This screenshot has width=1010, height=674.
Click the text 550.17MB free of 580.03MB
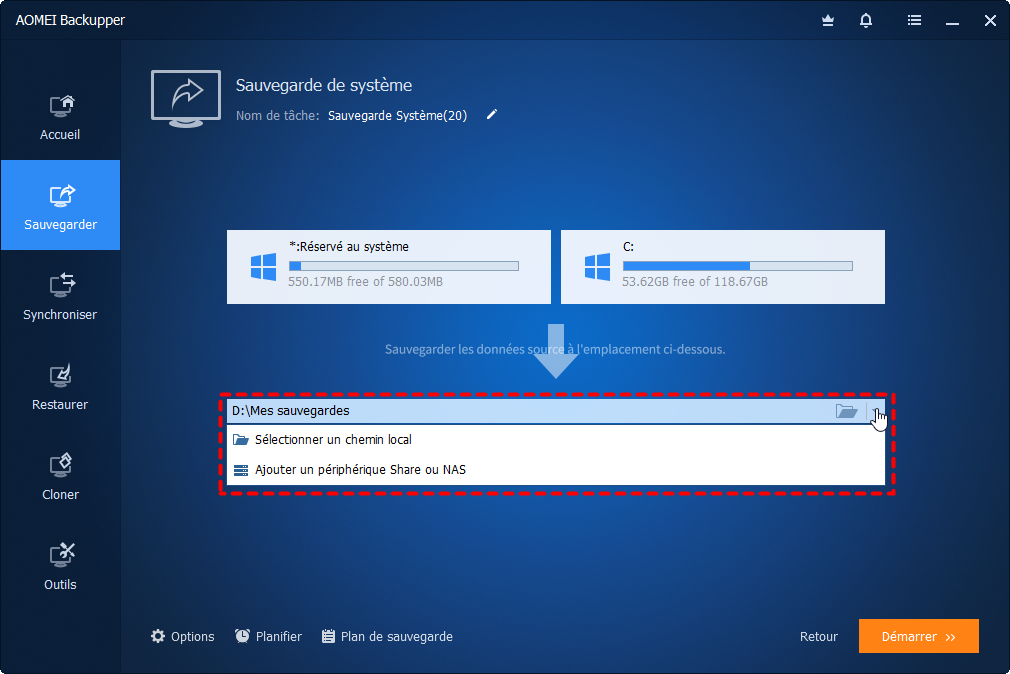click(366, 282)
